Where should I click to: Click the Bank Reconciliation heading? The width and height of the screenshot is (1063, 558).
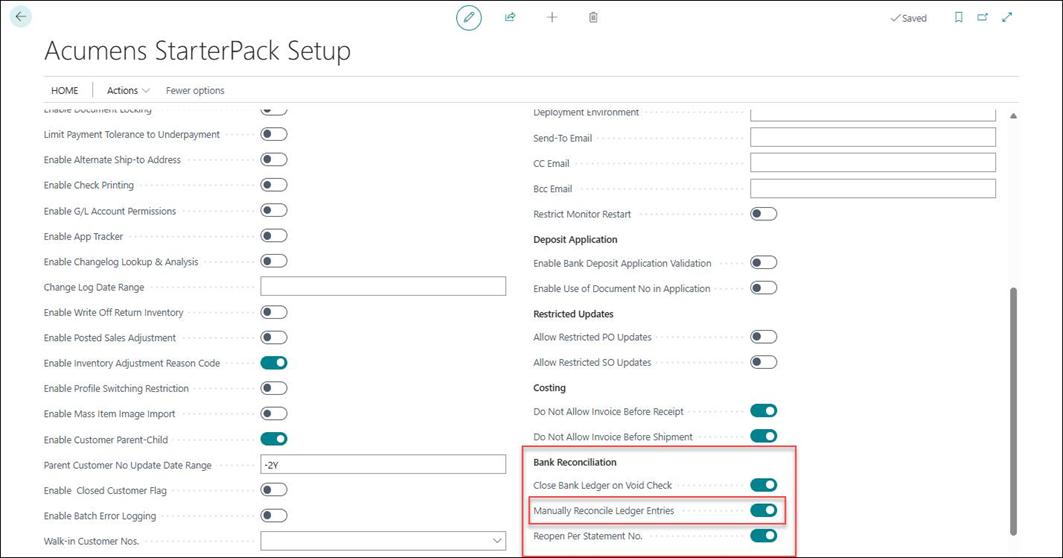tap(575, 462)
